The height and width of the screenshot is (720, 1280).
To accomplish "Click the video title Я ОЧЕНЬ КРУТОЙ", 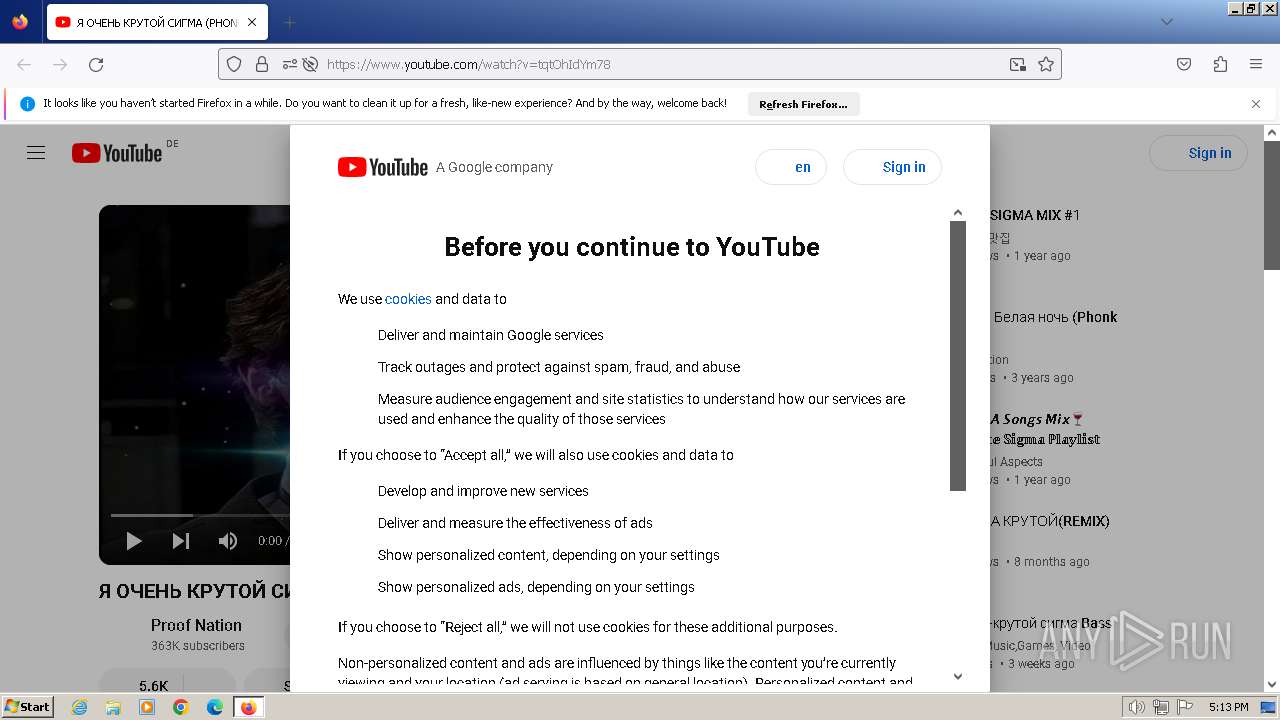I will click(195, 591).
